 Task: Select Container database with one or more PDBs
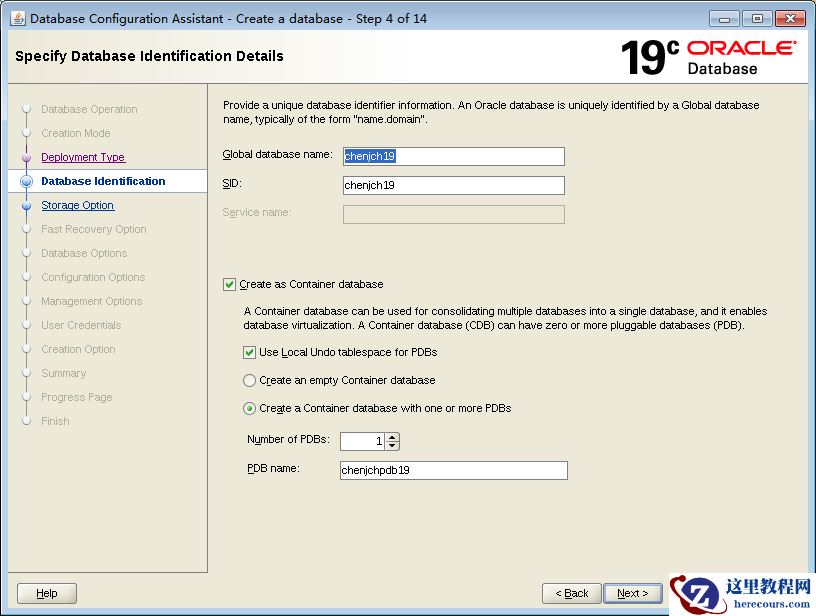pos(249,408)
